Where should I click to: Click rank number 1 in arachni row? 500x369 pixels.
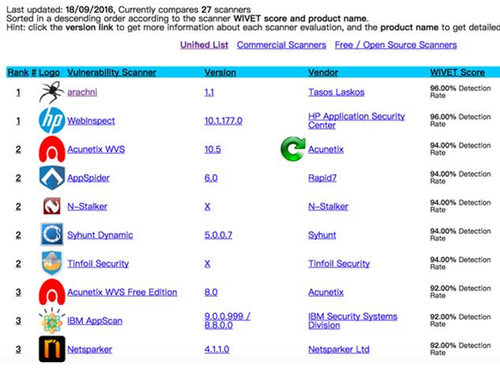18,92
